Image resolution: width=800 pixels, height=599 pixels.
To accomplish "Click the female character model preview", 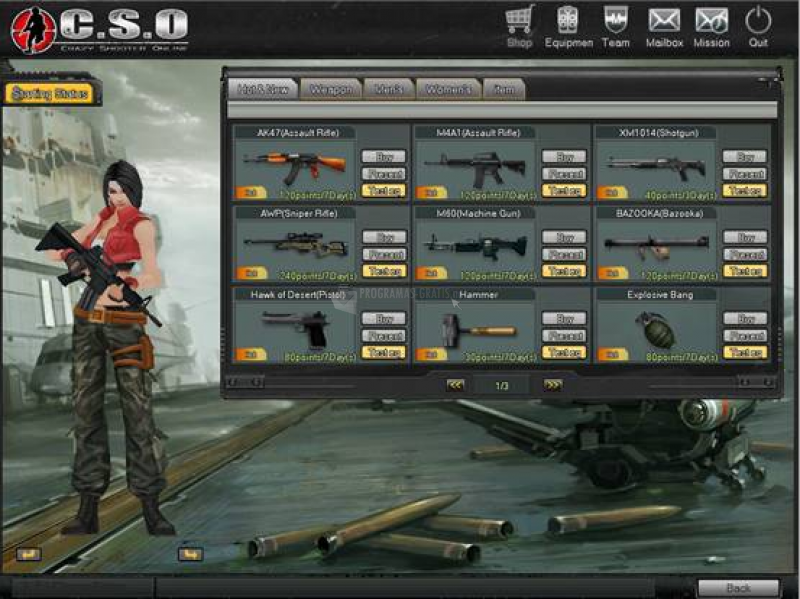I will click(x=107, y=347).
